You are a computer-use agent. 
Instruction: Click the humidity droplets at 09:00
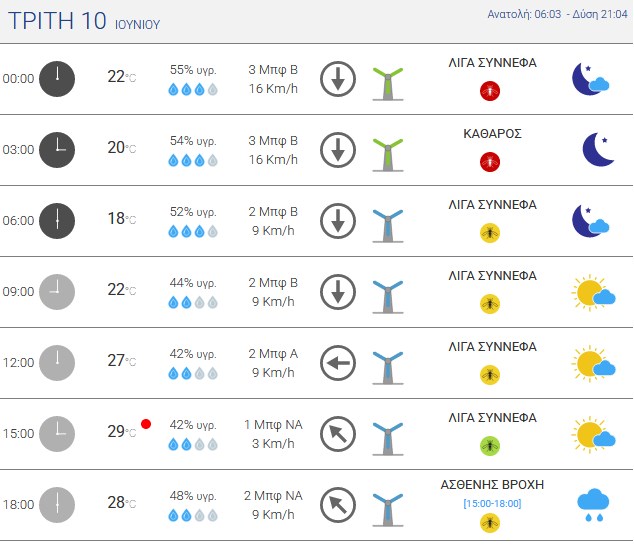[193, 302]
